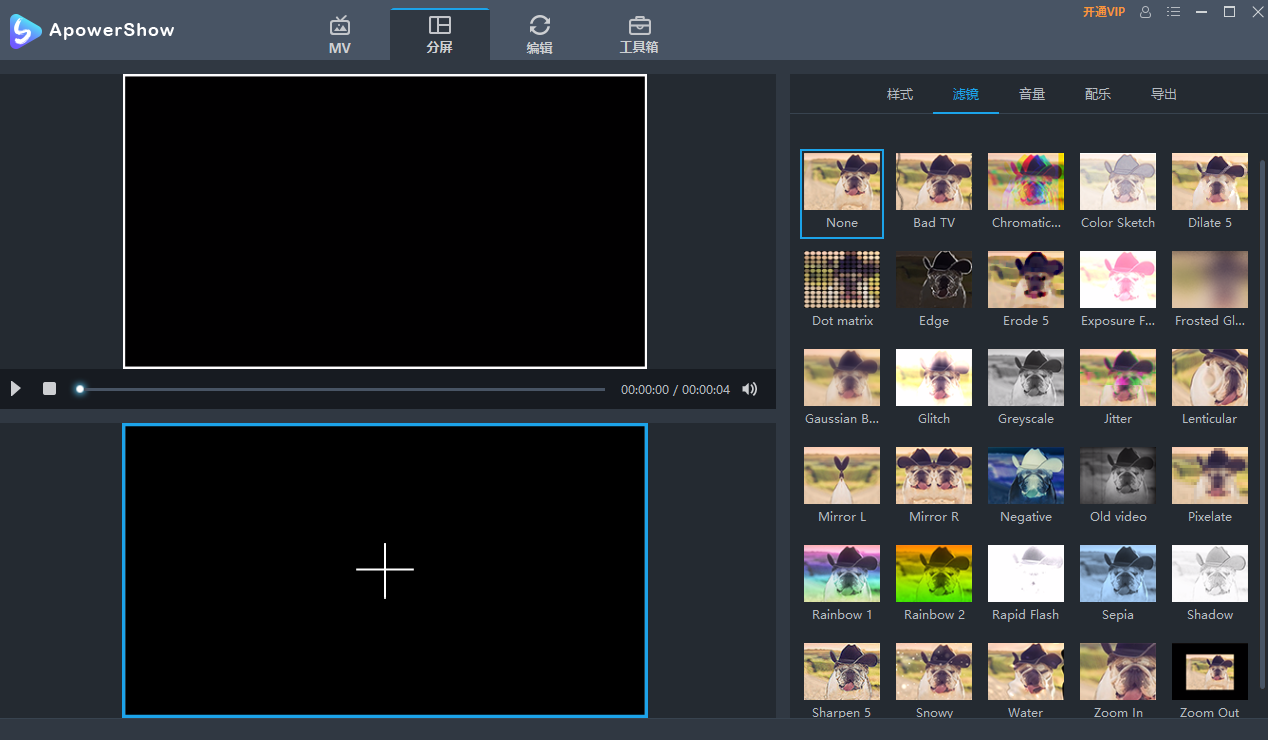Apply the Sepia filter

pos(1117,573)
